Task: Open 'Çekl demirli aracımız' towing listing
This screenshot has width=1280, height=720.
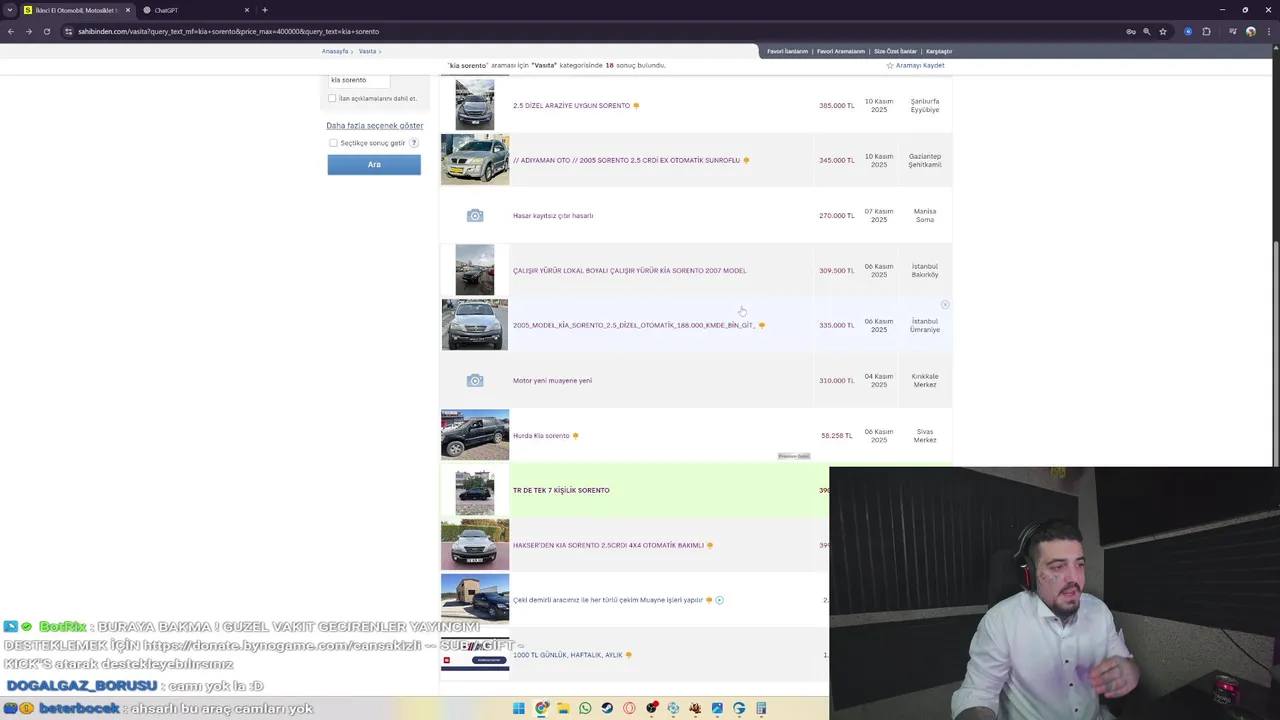Action: point(608,600)
